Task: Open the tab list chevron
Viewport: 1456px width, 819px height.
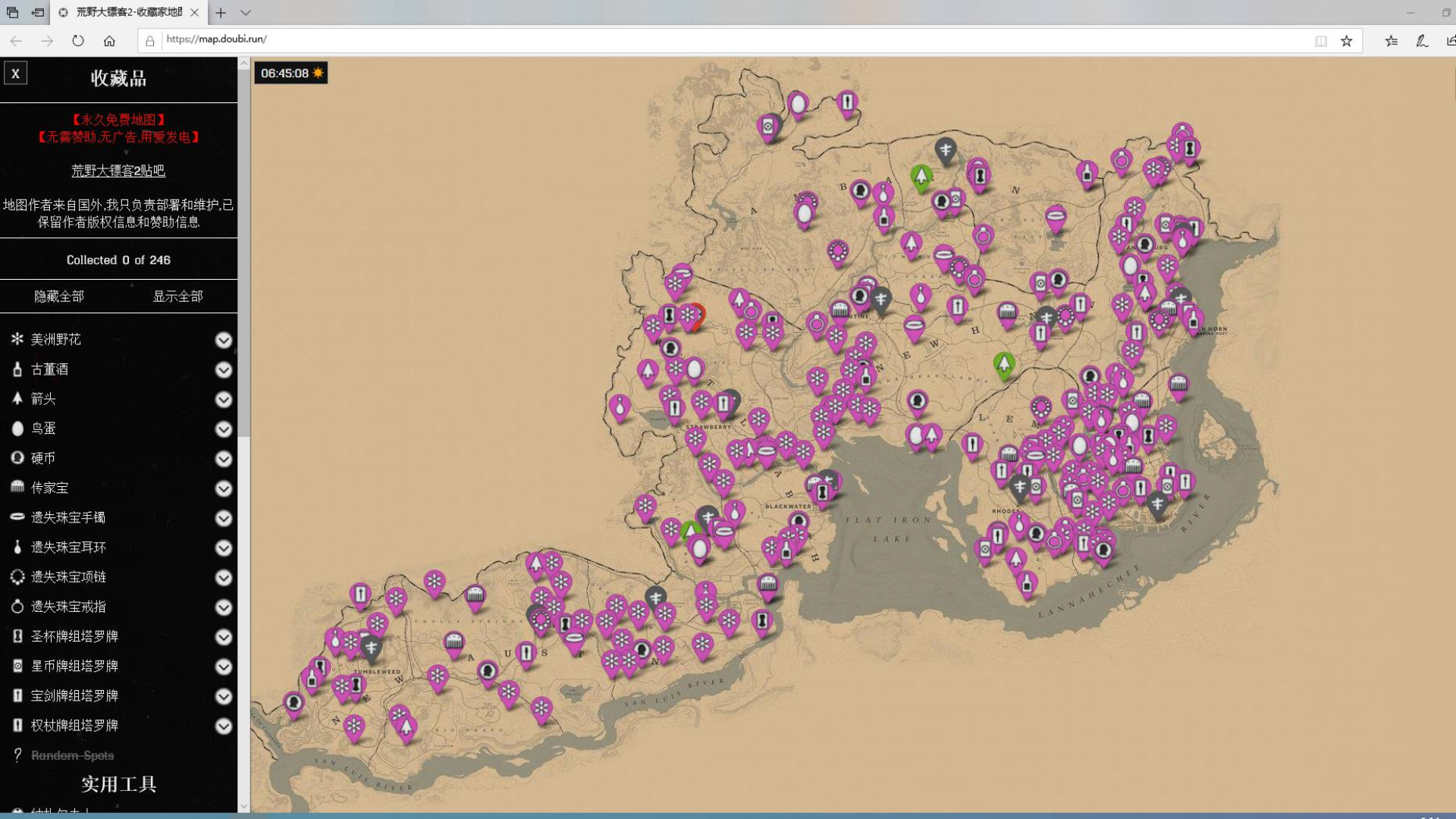Action: click(246, 12)
